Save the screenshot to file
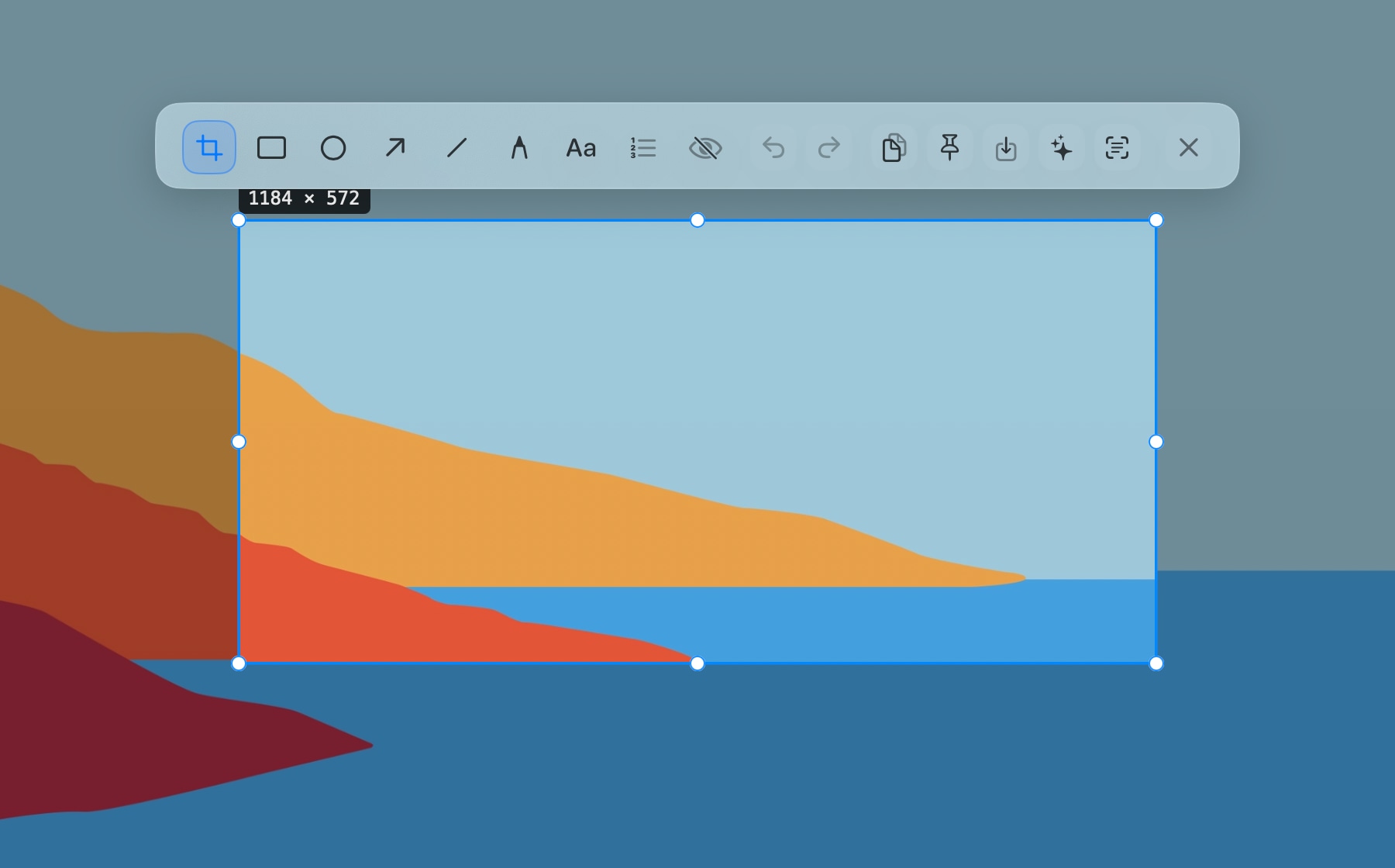 point(1006,147)
